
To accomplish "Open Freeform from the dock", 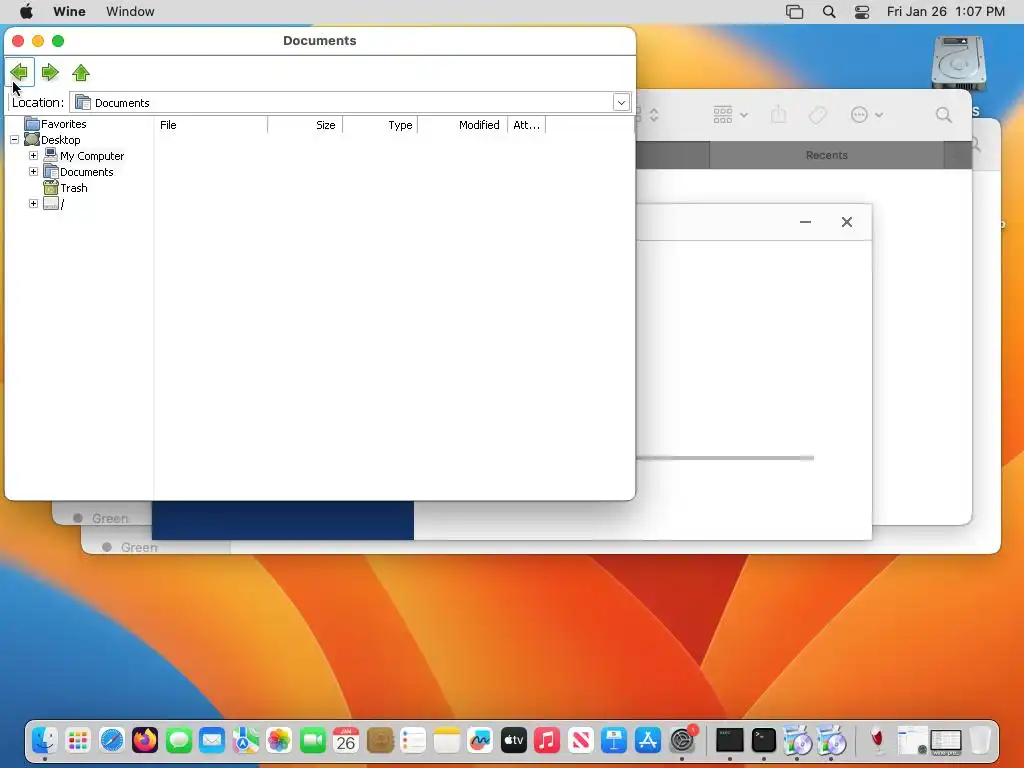I will tap(480, 741).
